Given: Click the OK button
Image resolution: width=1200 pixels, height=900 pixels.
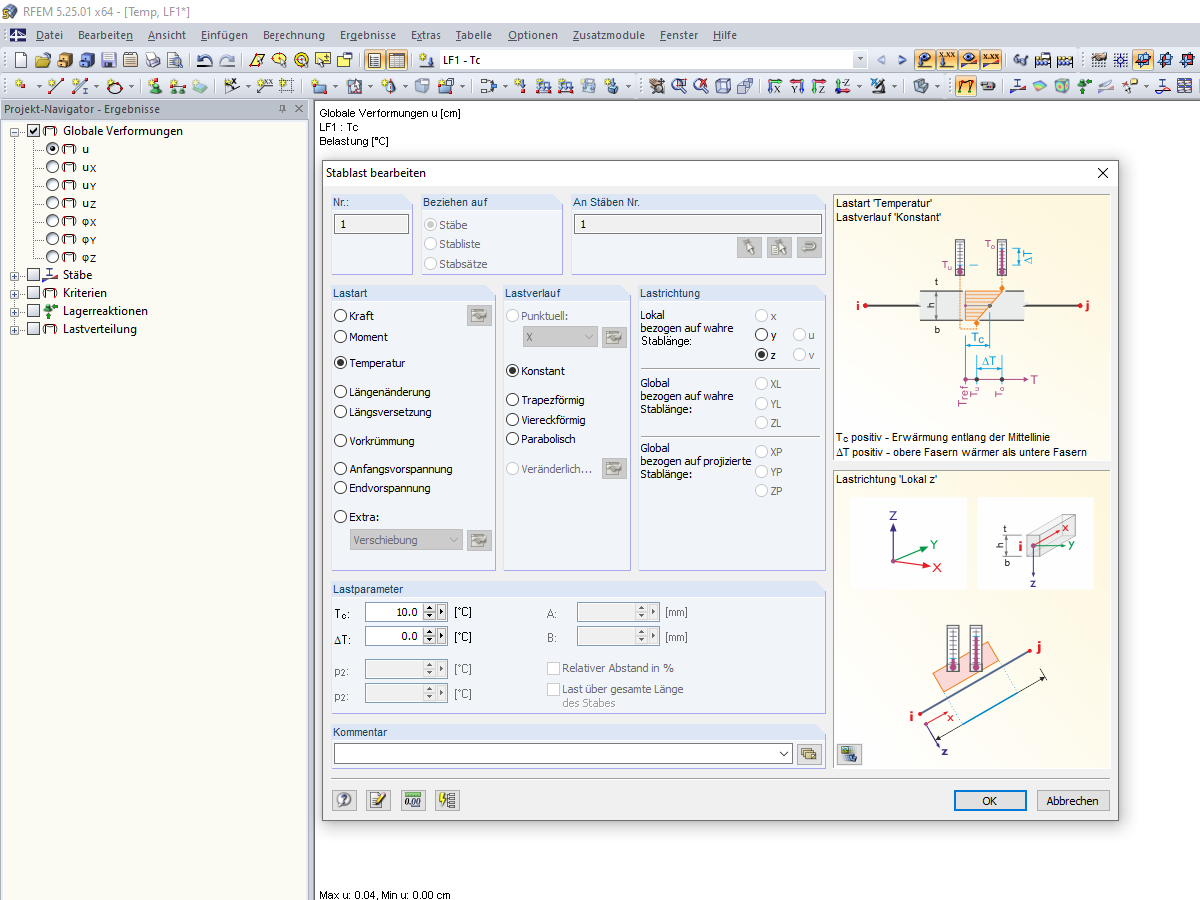Looking at the screenshot, I should (x=989, y=801).
